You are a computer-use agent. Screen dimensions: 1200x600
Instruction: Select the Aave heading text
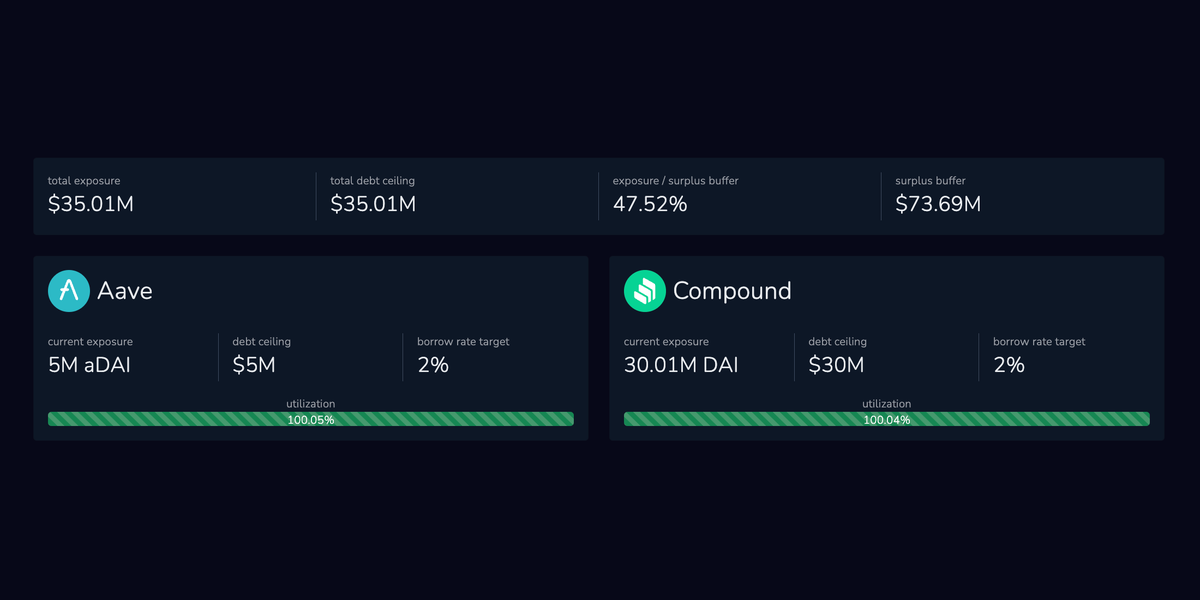pos(125,291)
